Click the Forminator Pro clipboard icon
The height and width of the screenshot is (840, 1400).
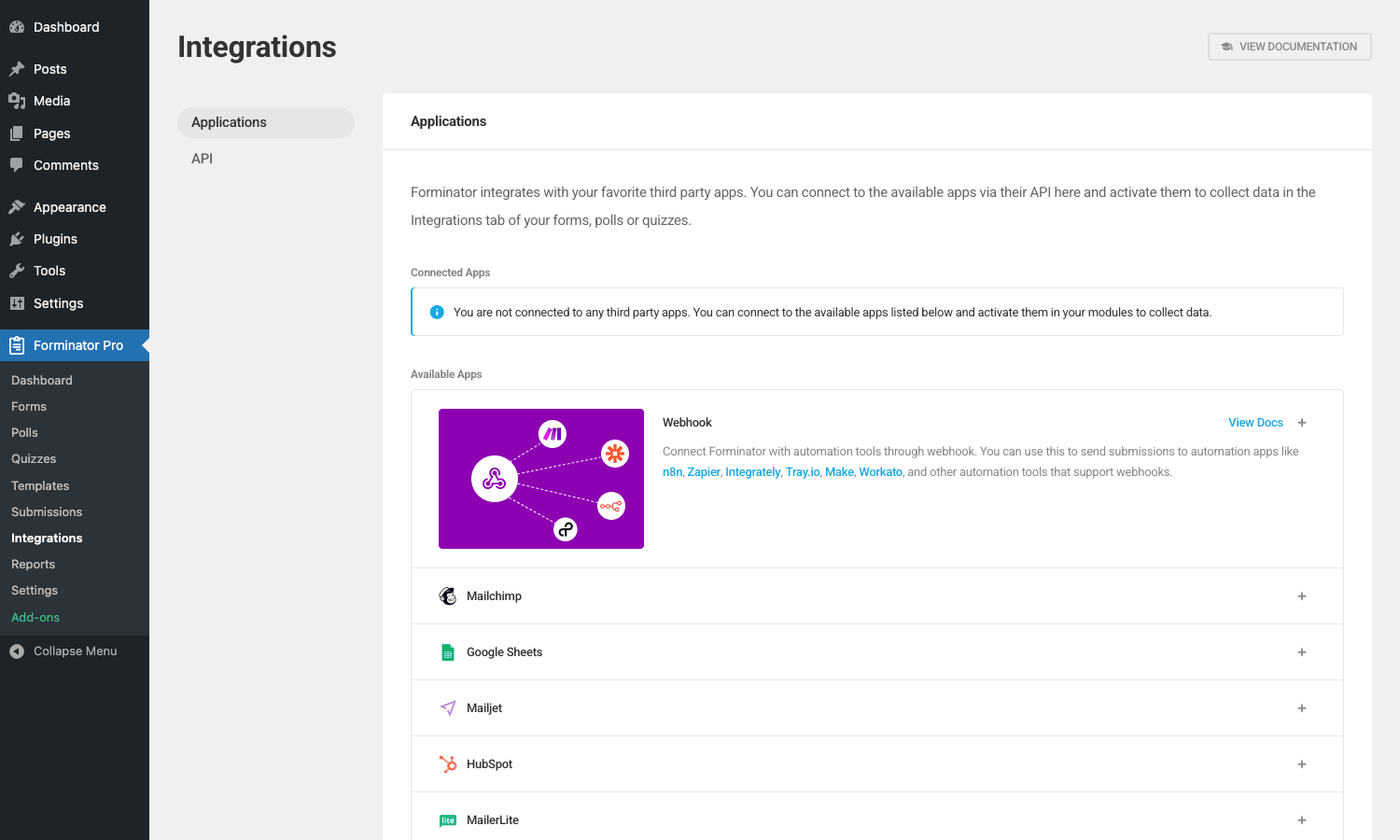[x=17, y=345]
